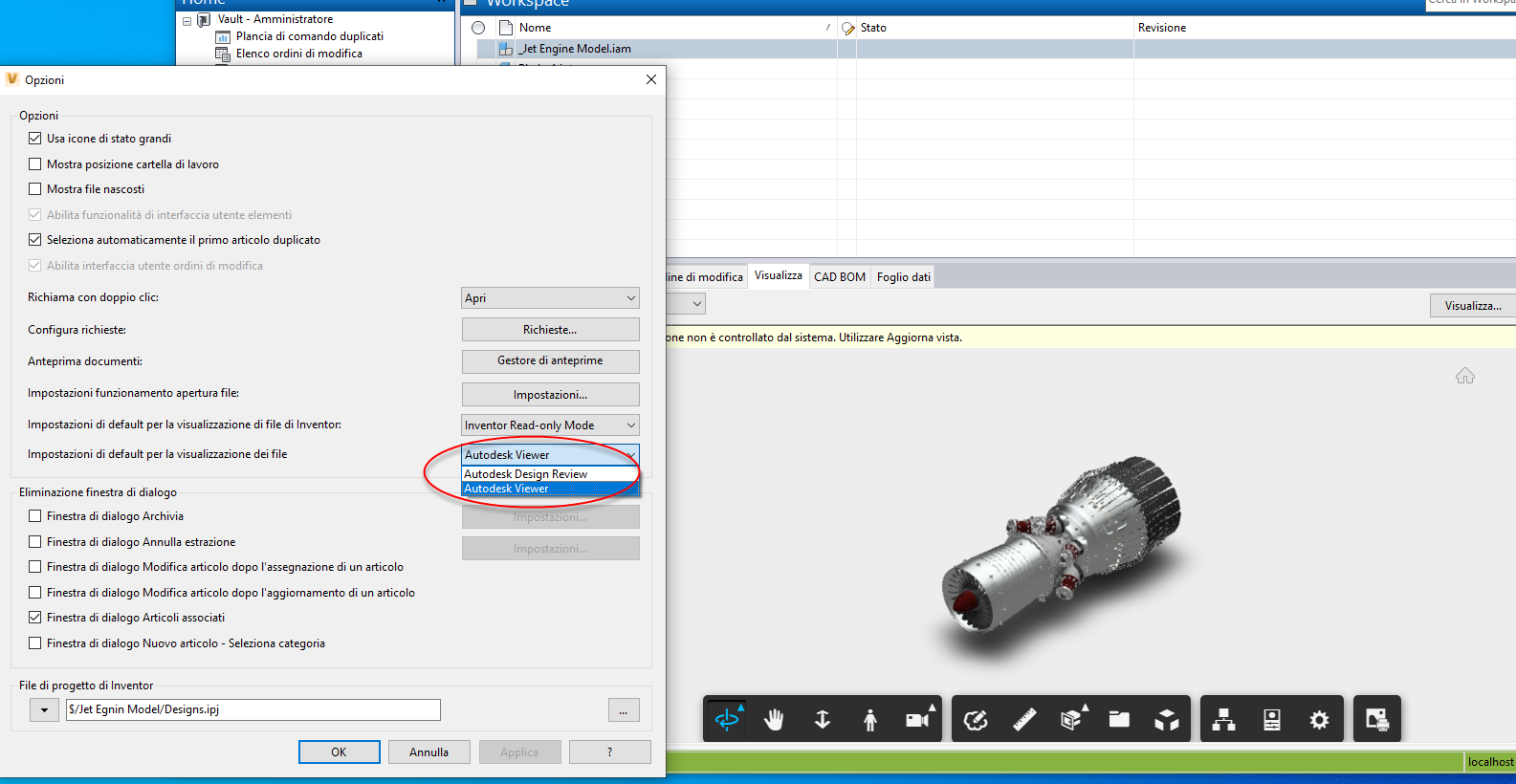
Task: Select the Measure ruler tool
Action: pyautogui.click(x=1023, y=719)
